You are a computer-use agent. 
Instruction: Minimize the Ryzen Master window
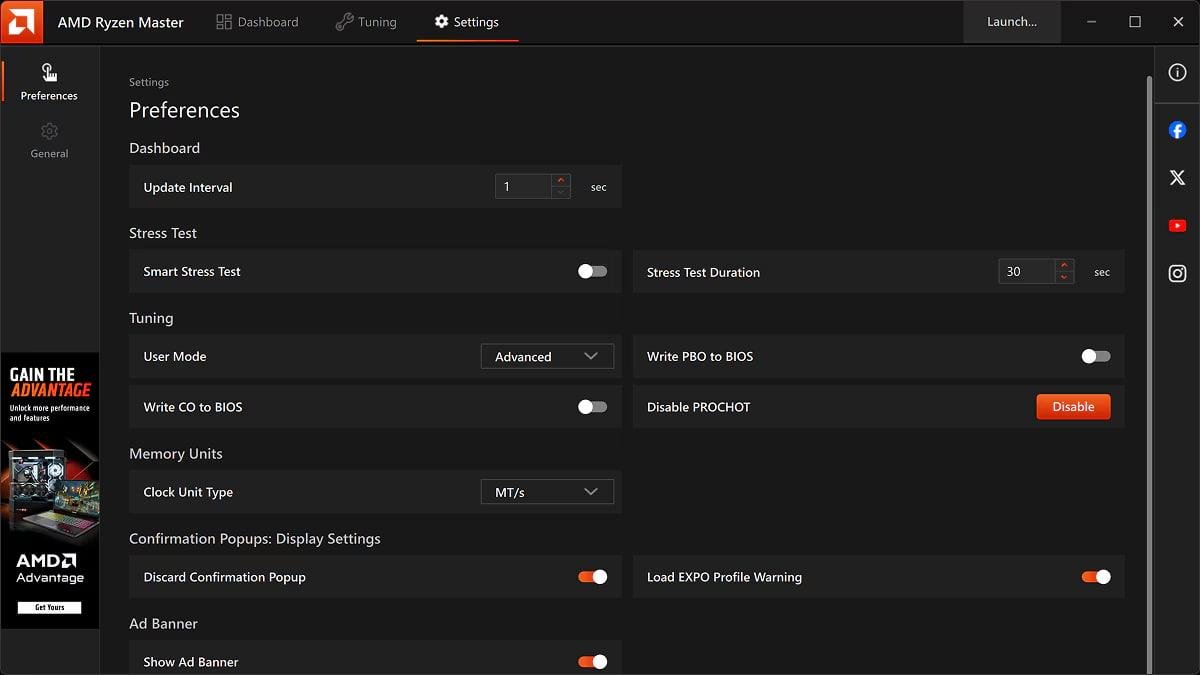(1091, 22)
